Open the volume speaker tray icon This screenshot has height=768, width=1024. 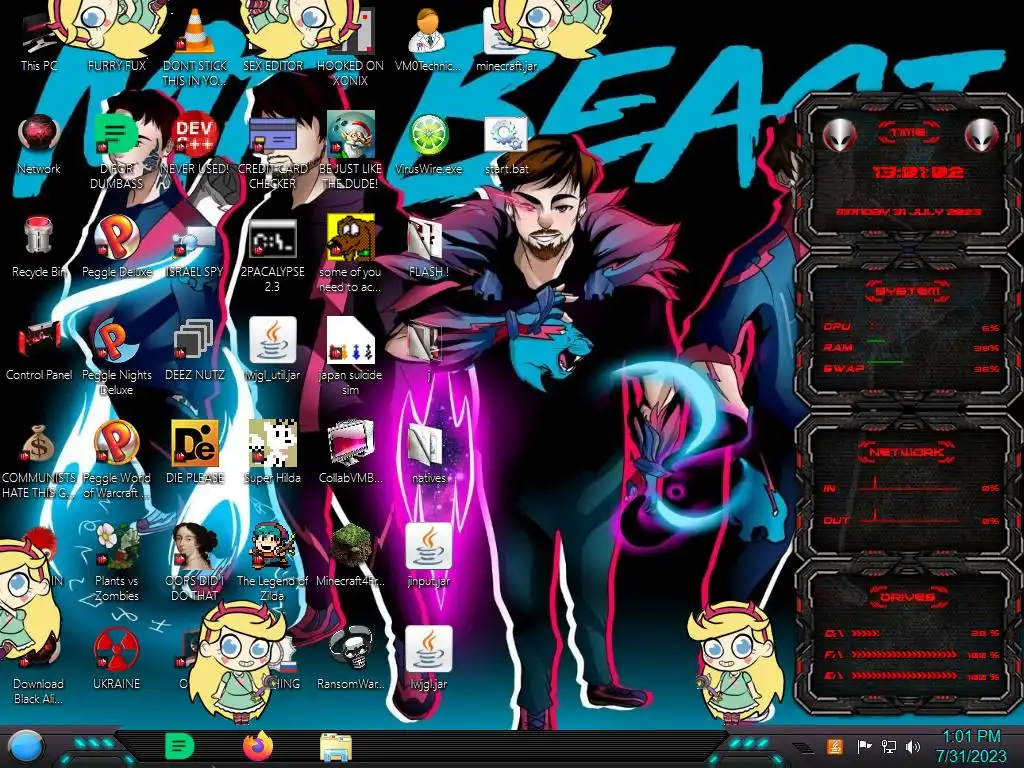[913, 746]
